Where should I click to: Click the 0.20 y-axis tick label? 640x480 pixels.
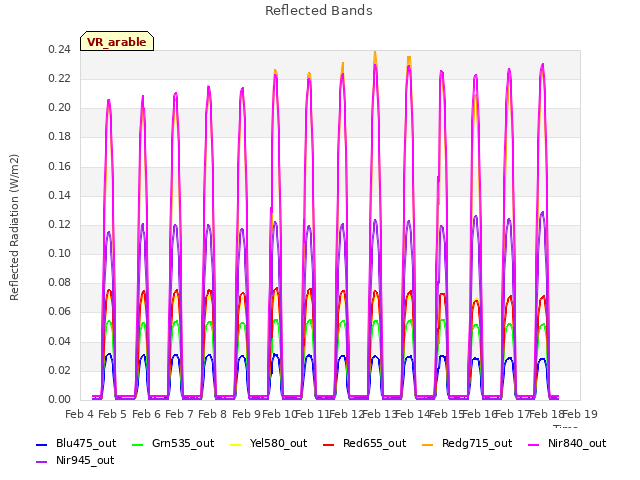tap(60, 107)
